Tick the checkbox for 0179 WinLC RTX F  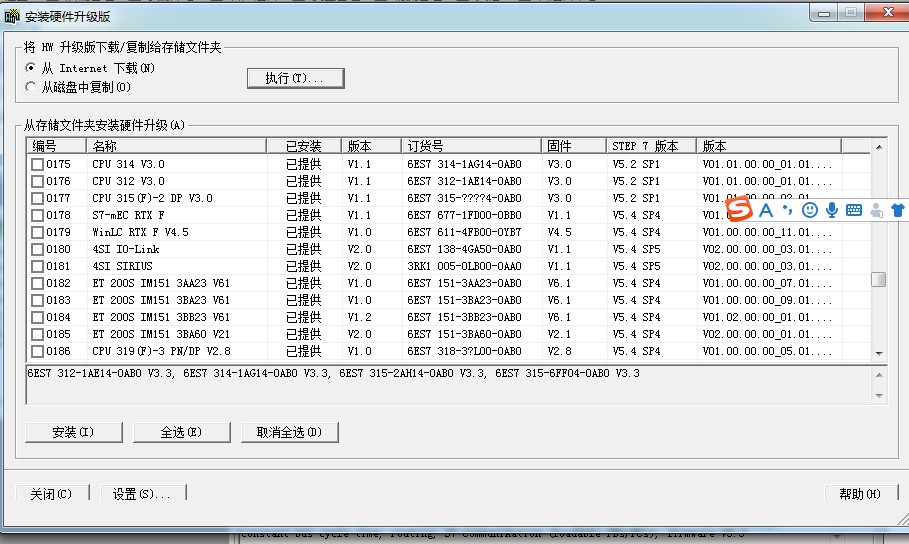[37, 232]
